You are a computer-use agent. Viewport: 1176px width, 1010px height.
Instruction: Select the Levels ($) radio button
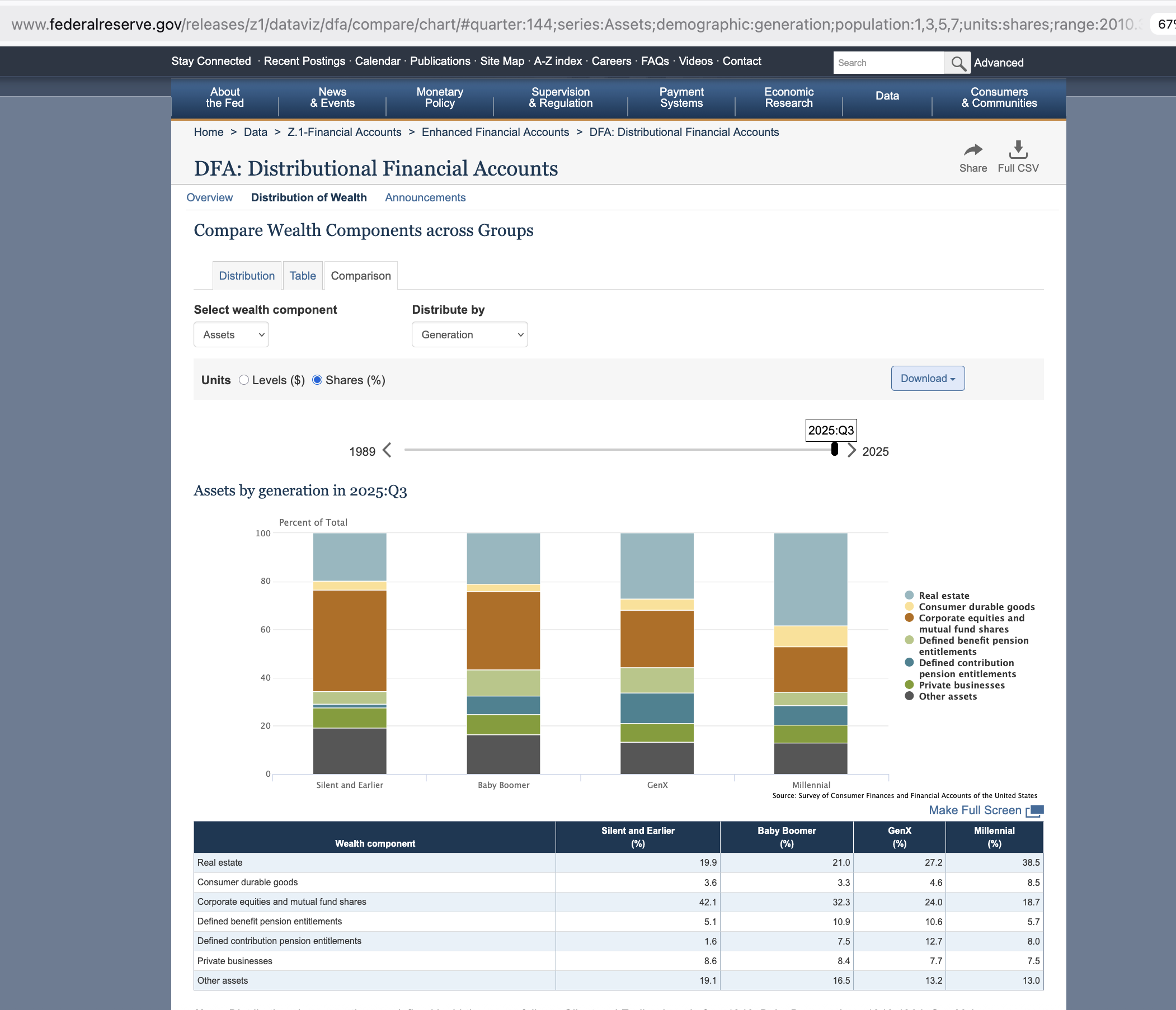click(244, 380)
